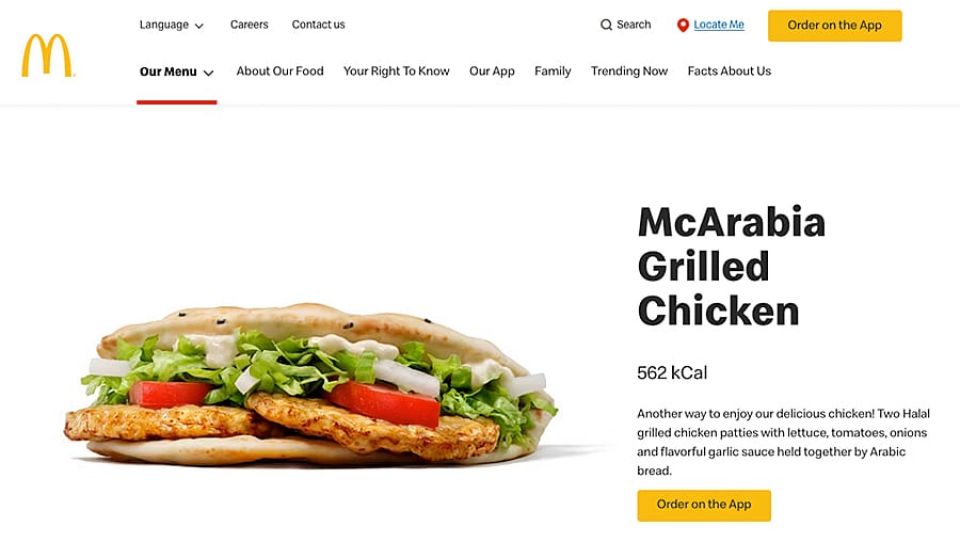
Task: Open the Our Menu dropdown arrow
Action: coord(208,73)
